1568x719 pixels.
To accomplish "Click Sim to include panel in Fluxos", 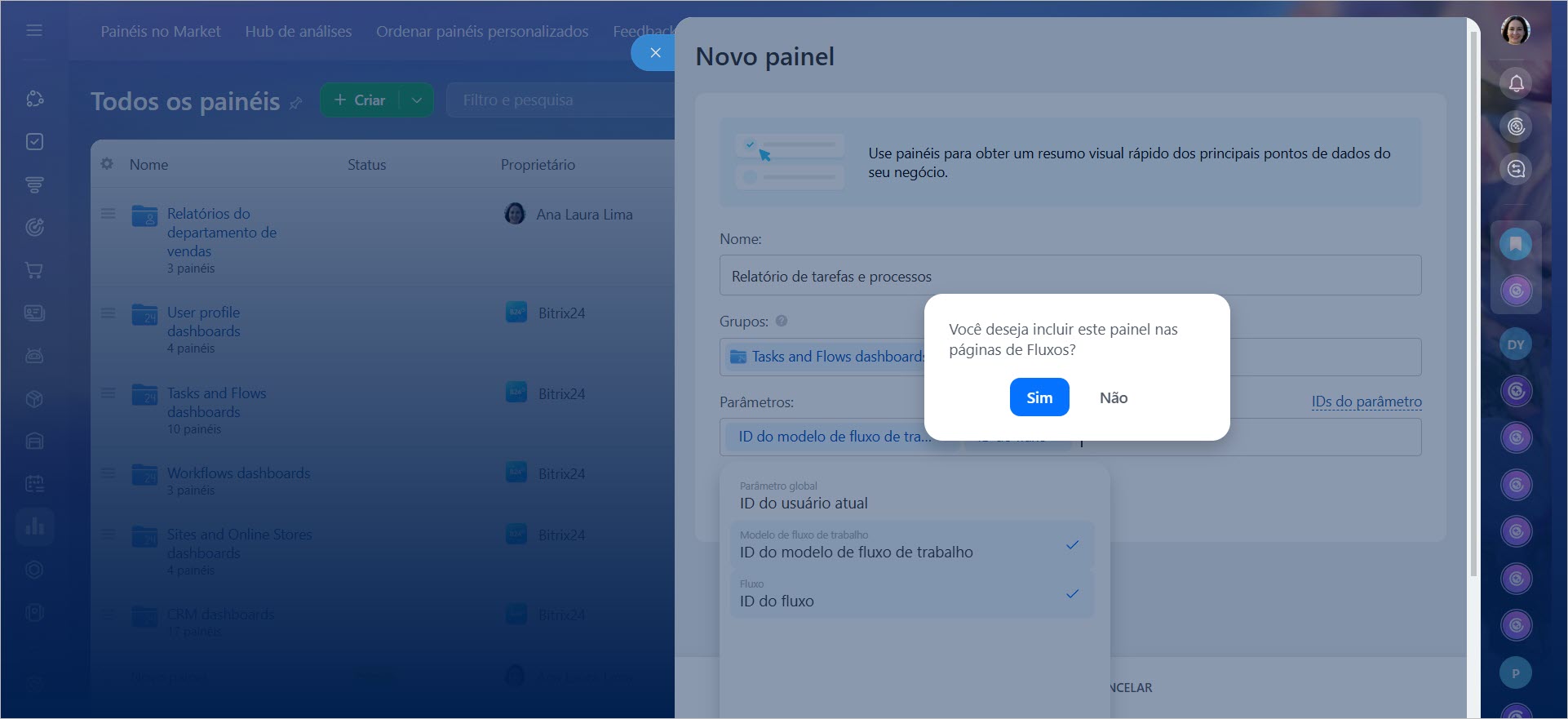I will coord(1039,397).
